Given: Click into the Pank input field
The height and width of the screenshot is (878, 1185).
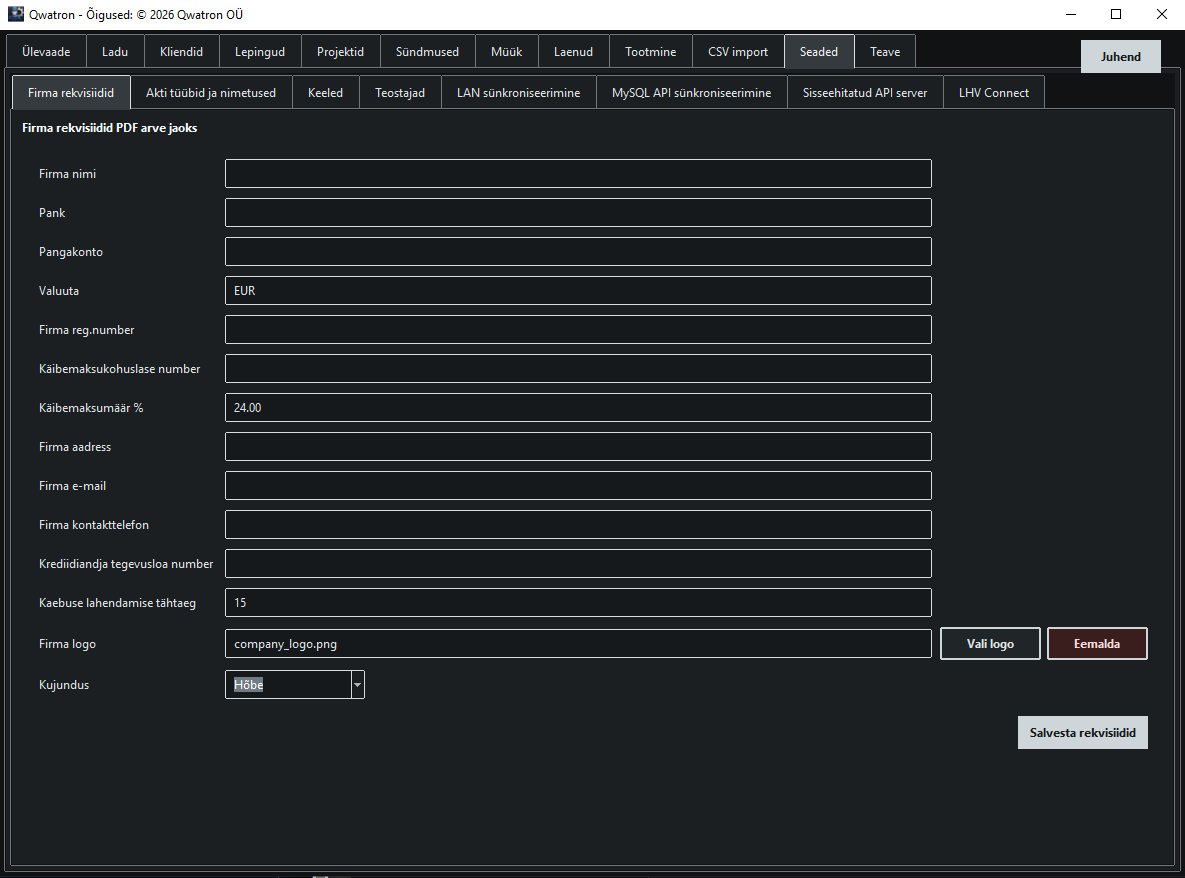Looking at the screenshot, I should click(578, 212).
